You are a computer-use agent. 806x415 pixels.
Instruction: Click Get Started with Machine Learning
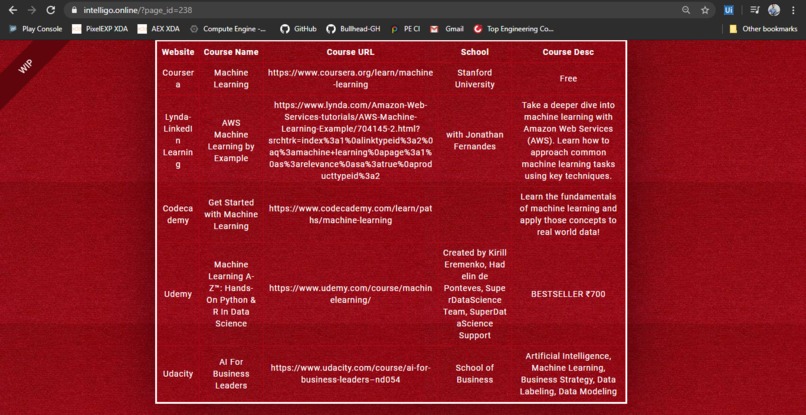[x=231, y=214]
